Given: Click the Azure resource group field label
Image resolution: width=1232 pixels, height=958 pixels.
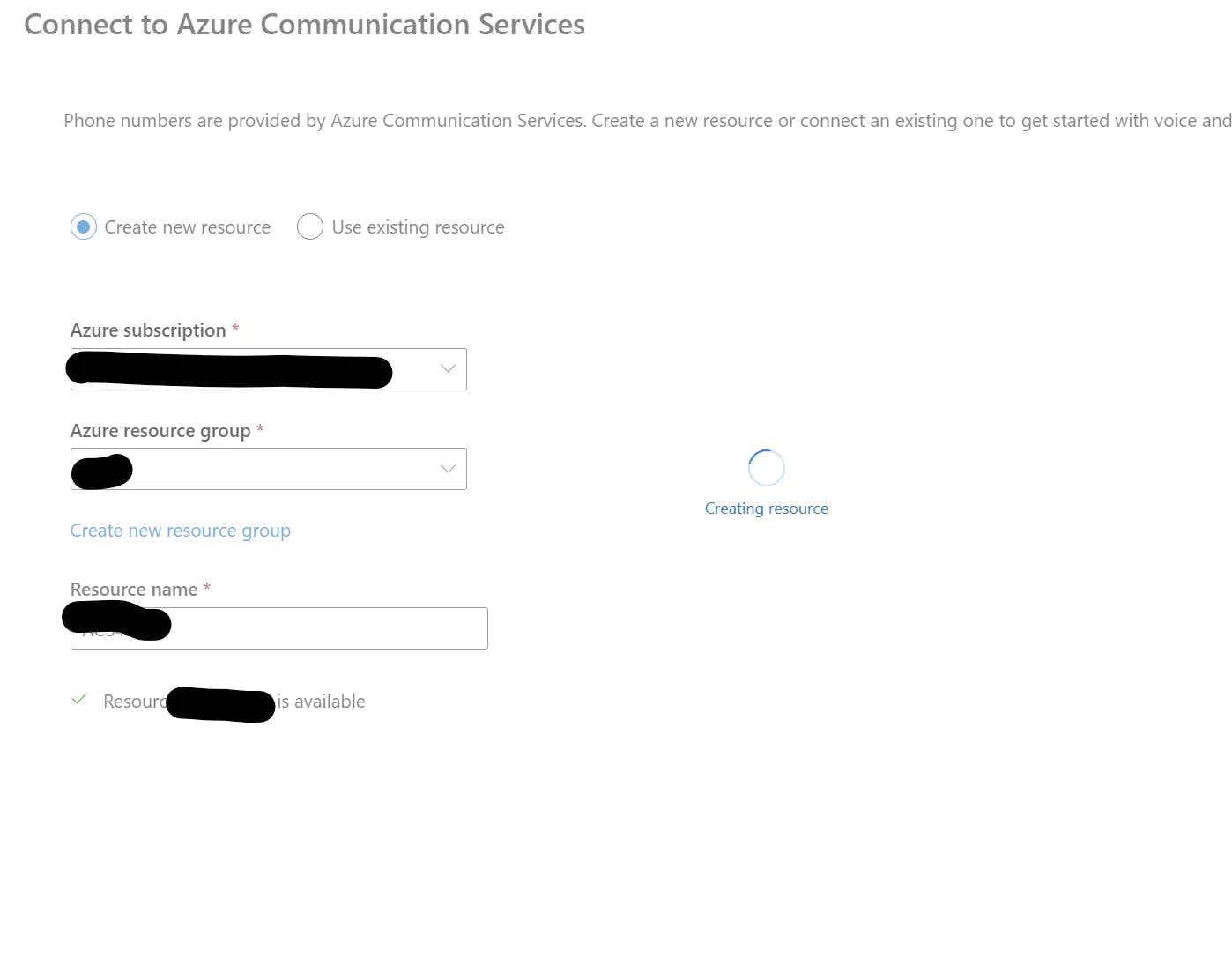Looking at the screenshot, I should (x=160, y=431).
